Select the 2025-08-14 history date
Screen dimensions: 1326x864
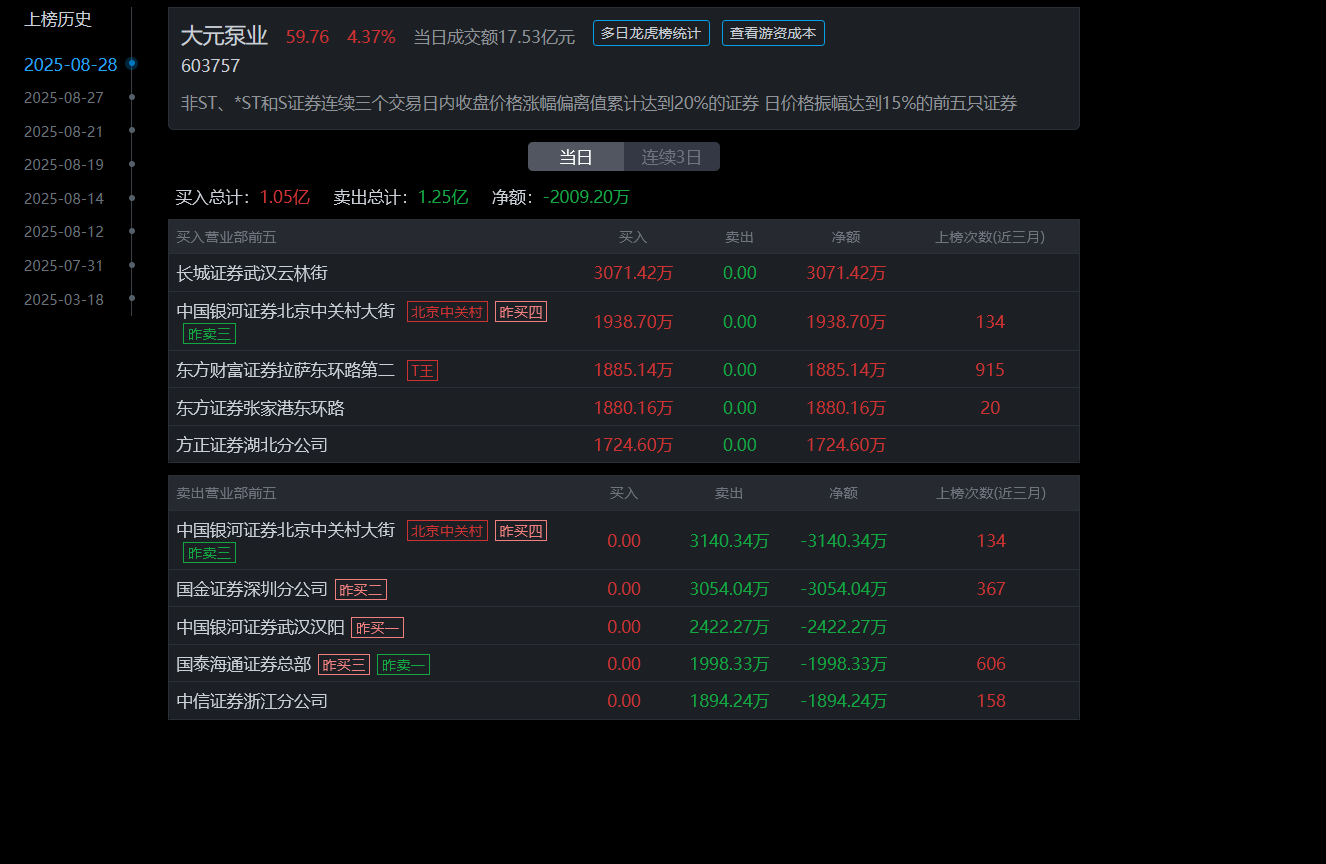tap(64, 198)
